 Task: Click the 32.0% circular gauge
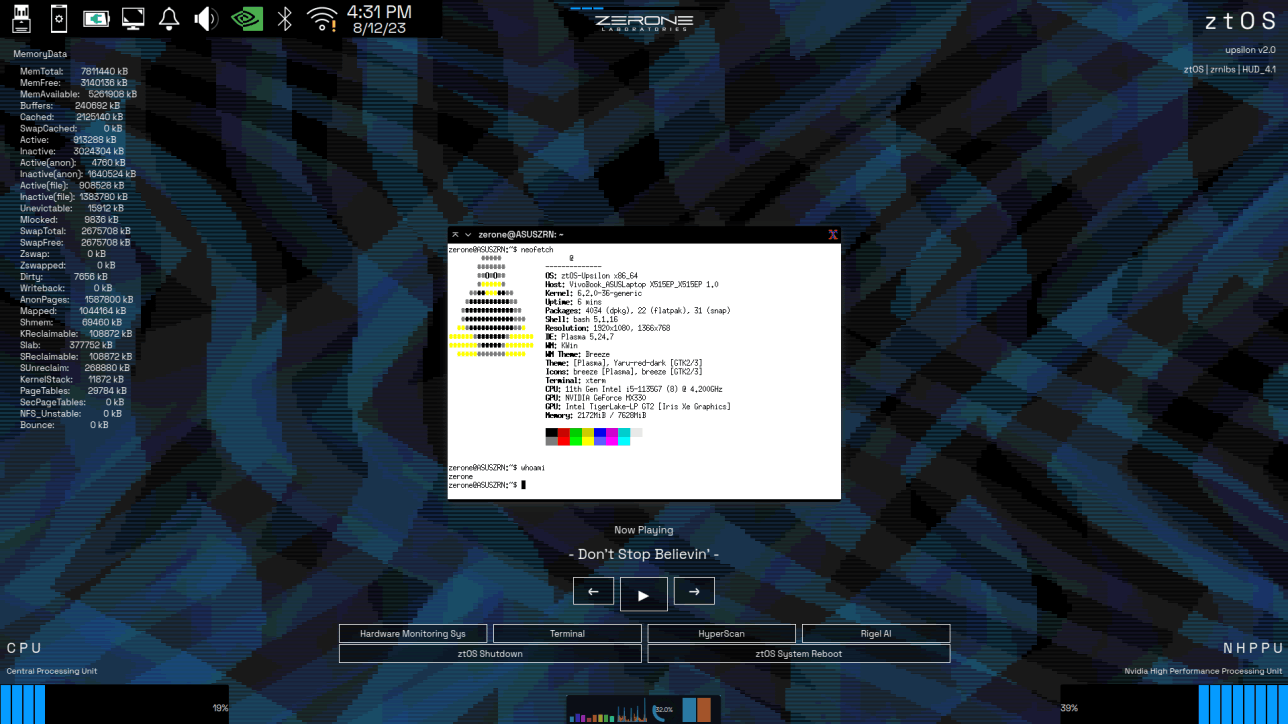663,710
